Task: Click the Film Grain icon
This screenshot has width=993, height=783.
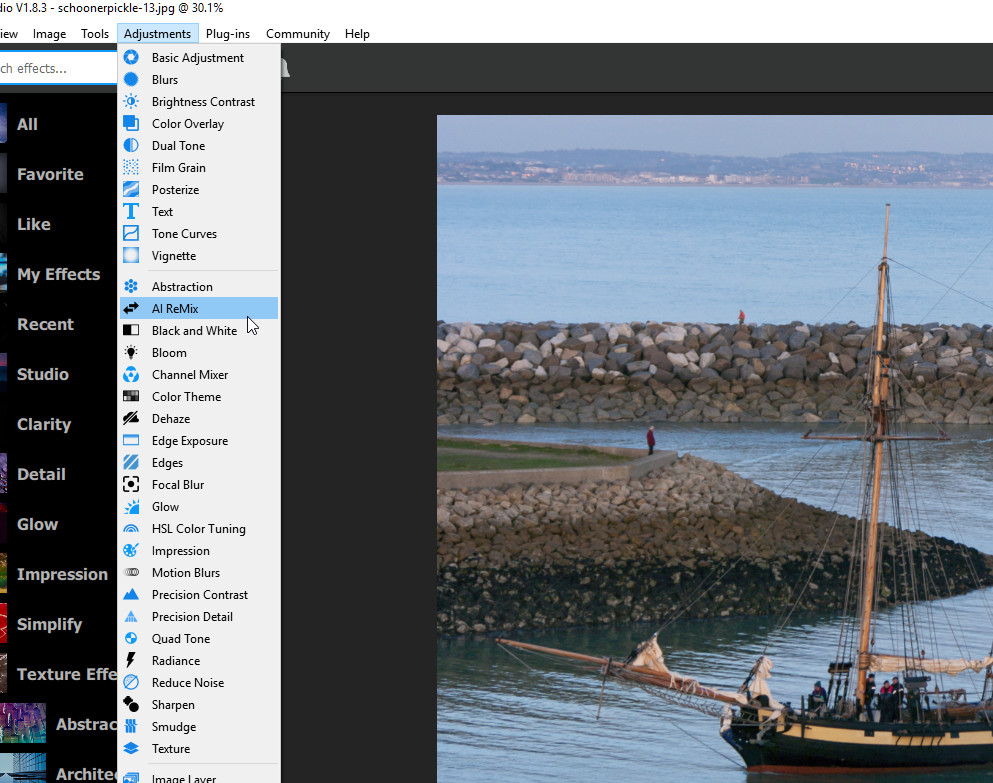Action: click(131, 168)
